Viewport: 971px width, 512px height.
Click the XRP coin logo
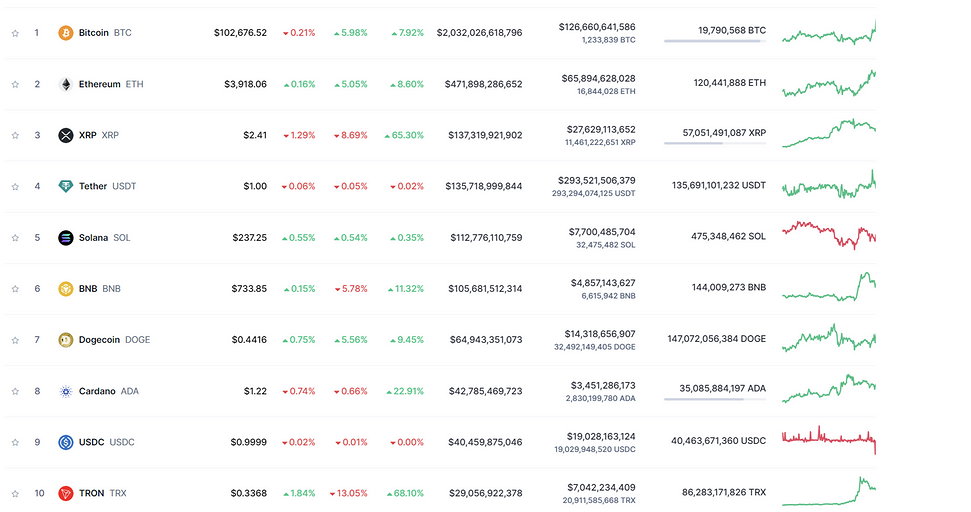click(66, 135)
